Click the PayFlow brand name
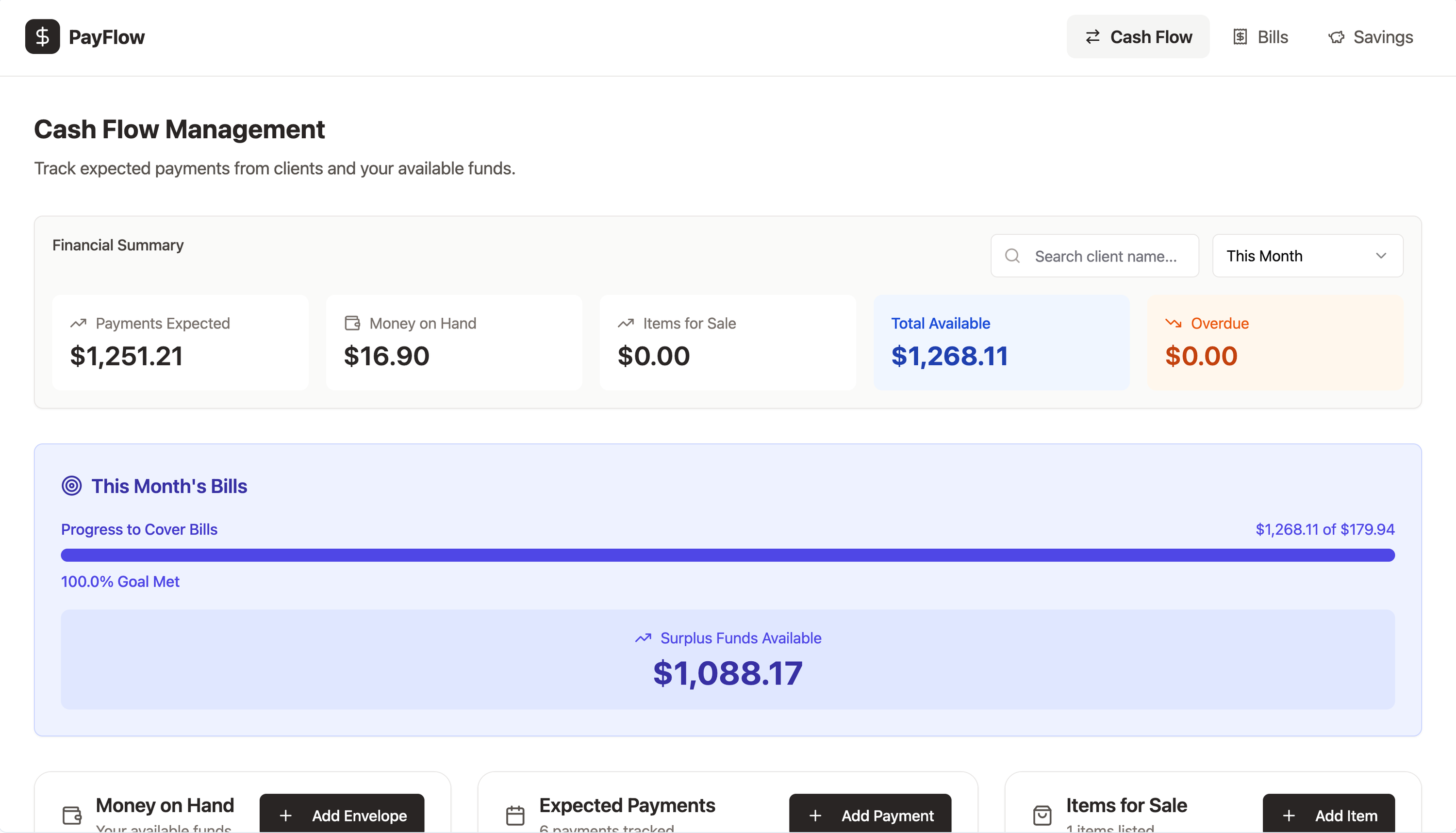 tap(106, 37)
